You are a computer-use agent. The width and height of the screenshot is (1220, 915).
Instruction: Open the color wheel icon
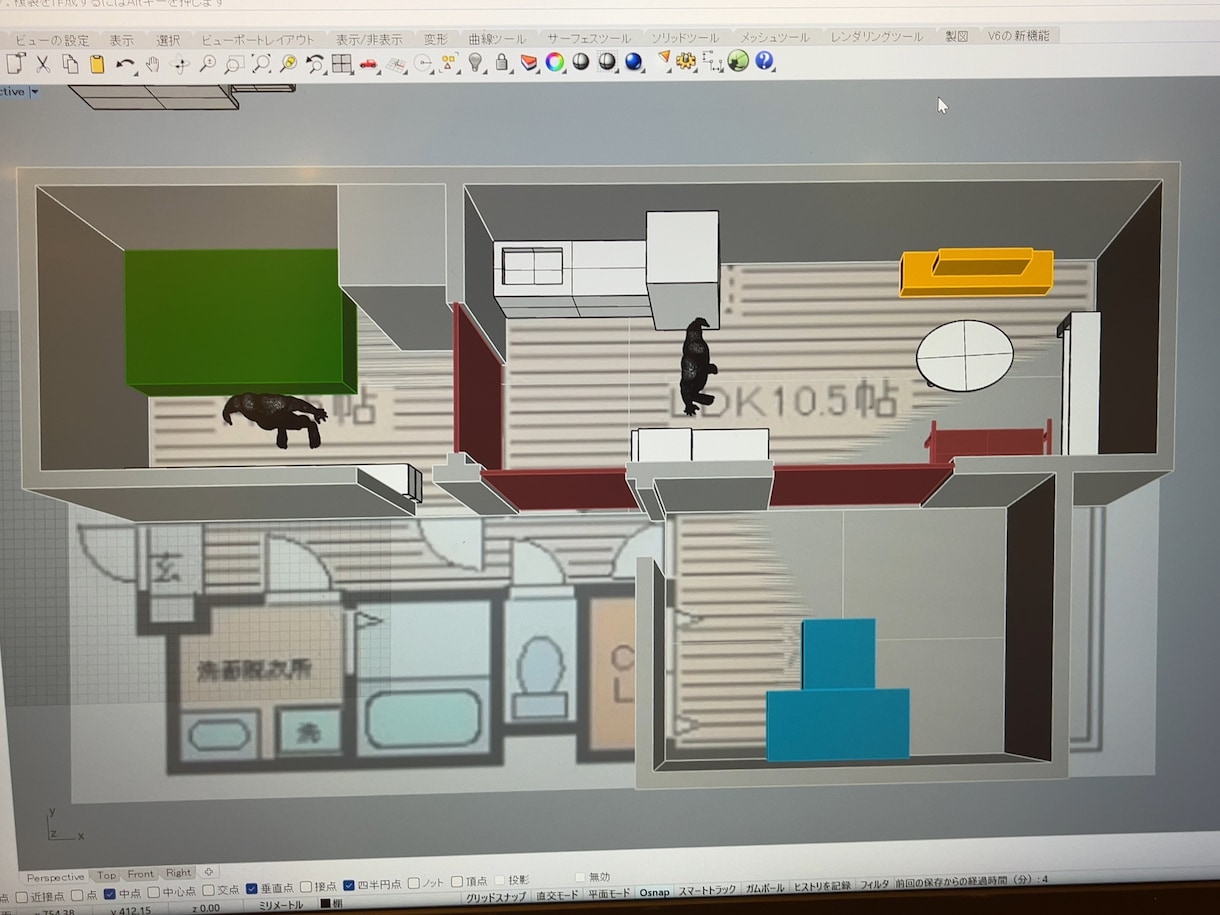coord(554,62)
